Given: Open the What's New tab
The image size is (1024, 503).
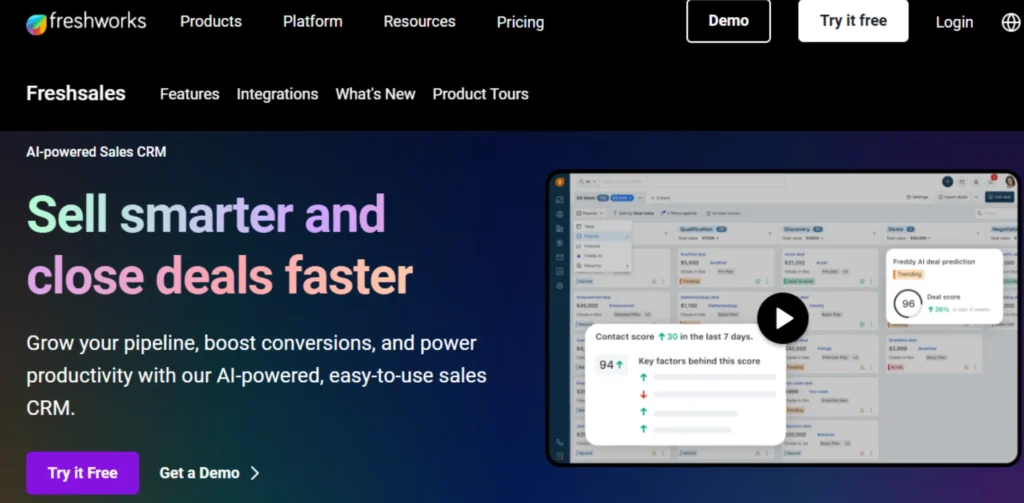Looking at the screenshot, I should click(376, 94).
